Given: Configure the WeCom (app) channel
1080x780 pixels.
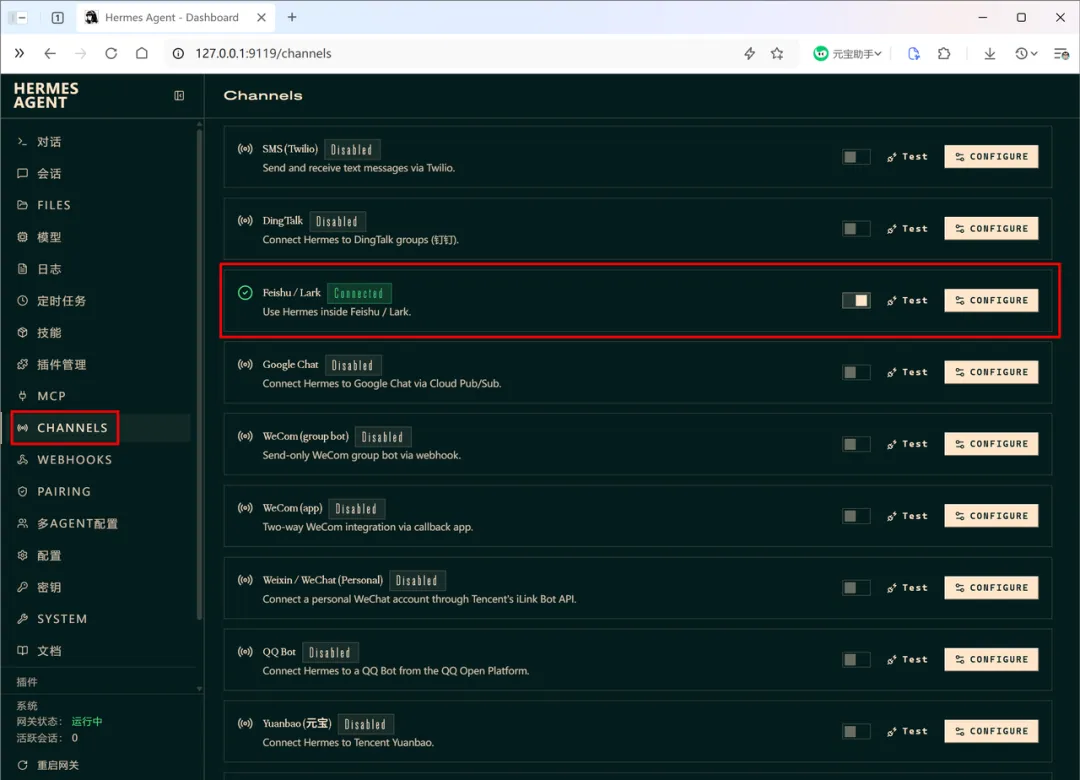Looking at the screenshot, I should pos(991,516).
